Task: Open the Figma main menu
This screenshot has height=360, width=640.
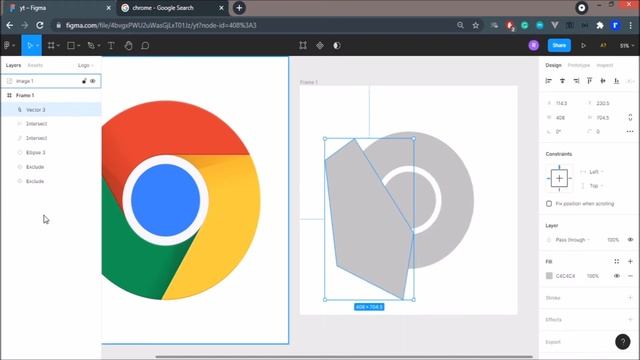Action: tap(9, 46)
